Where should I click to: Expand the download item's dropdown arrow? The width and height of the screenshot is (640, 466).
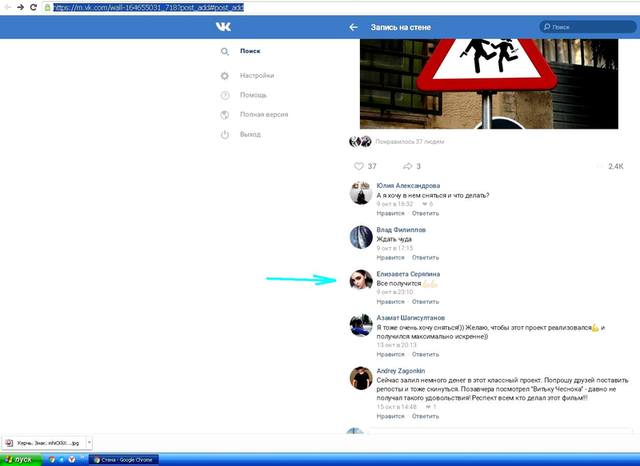(89, 442)
